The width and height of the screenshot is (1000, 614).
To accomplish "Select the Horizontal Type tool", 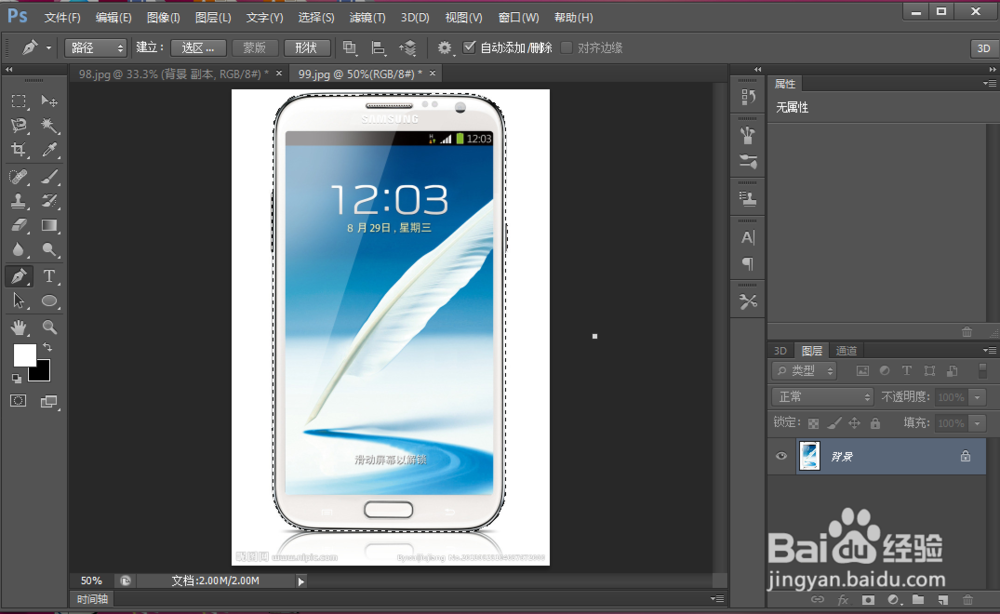I will 49,276.
